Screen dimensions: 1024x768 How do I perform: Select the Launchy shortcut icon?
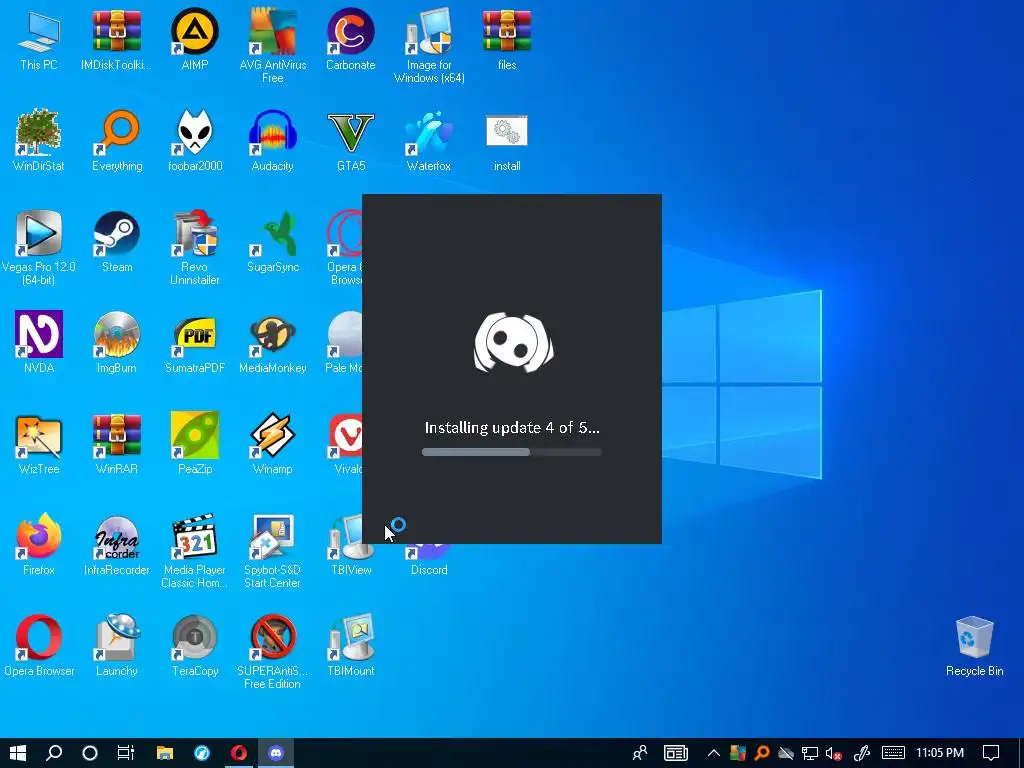(x=116, y=637)
